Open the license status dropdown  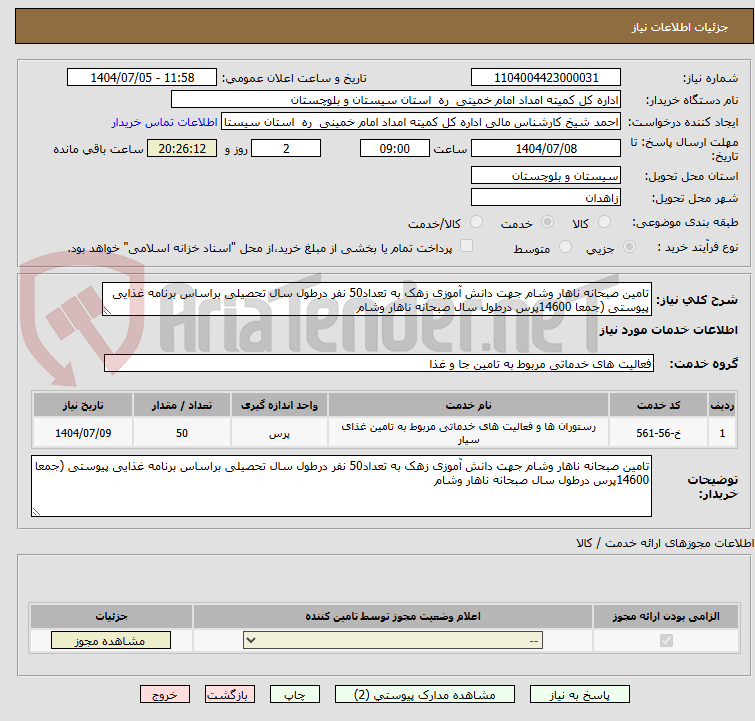(393, 641)
